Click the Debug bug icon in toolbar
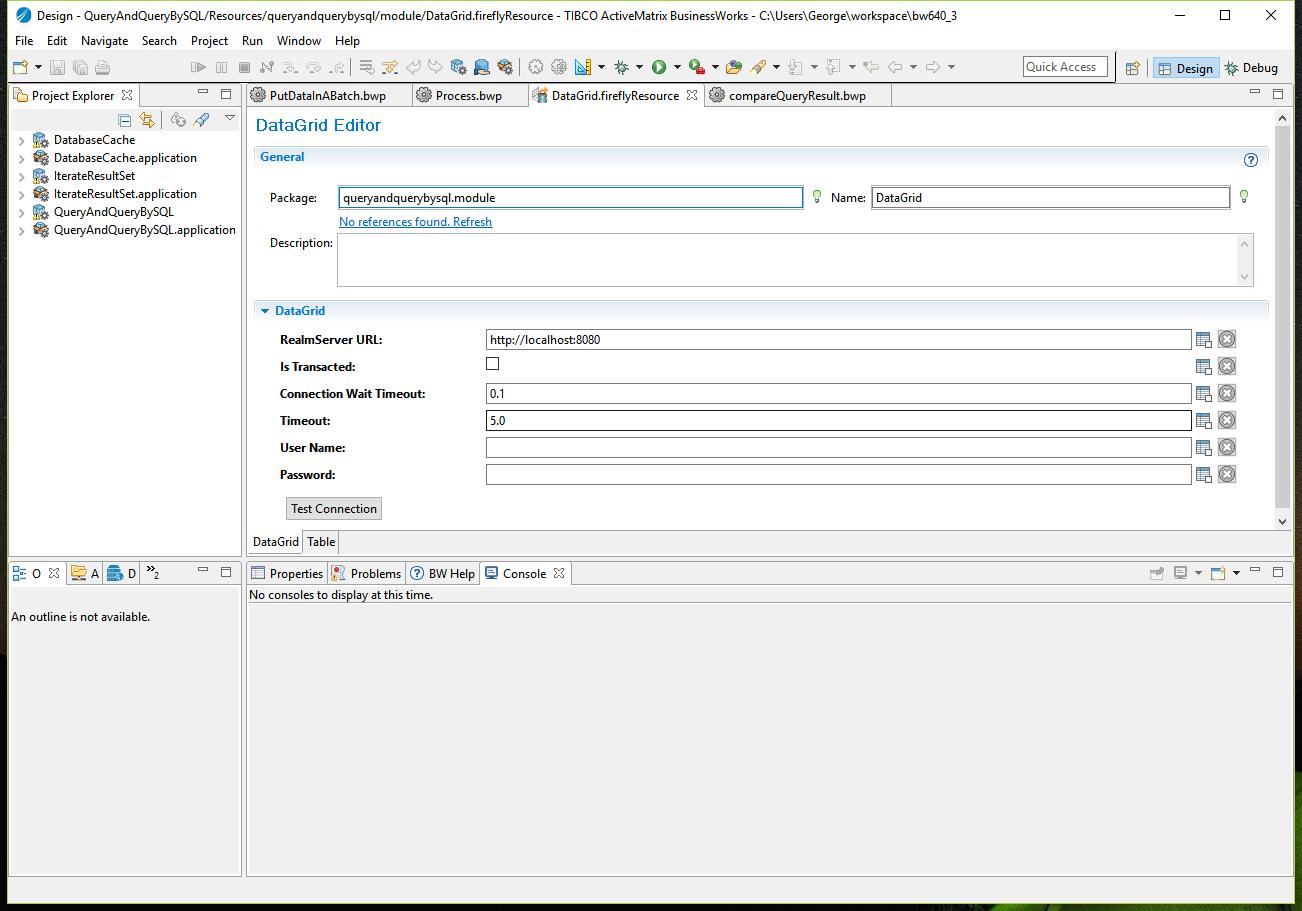This screenshot has height=911, width=1302. [621, 67]
